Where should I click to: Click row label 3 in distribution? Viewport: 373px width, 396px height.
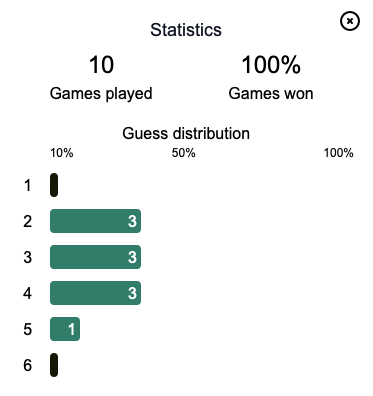[x=28, y=257]
